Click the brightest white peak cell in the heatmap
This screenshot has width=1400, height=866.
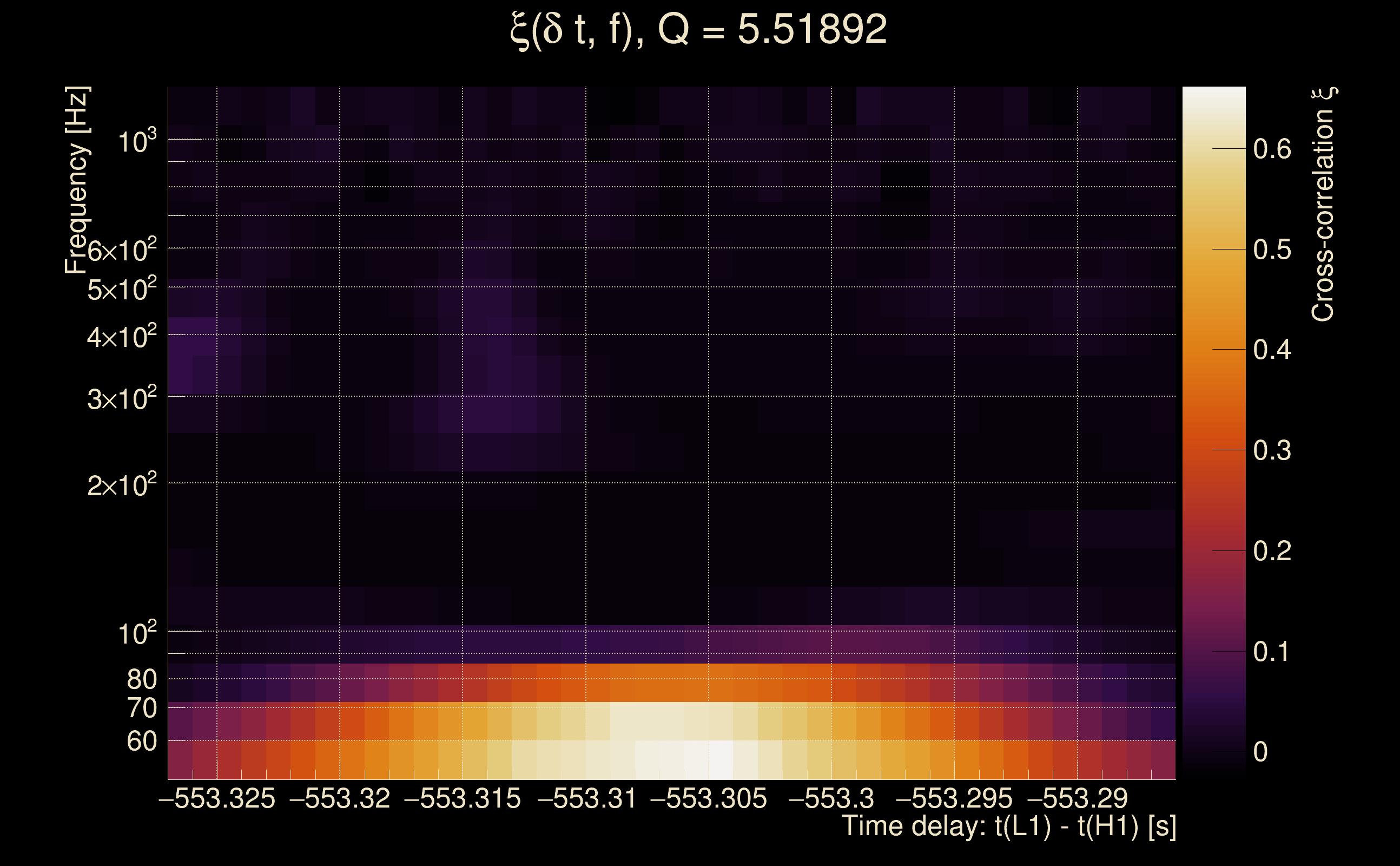[721, 759]
